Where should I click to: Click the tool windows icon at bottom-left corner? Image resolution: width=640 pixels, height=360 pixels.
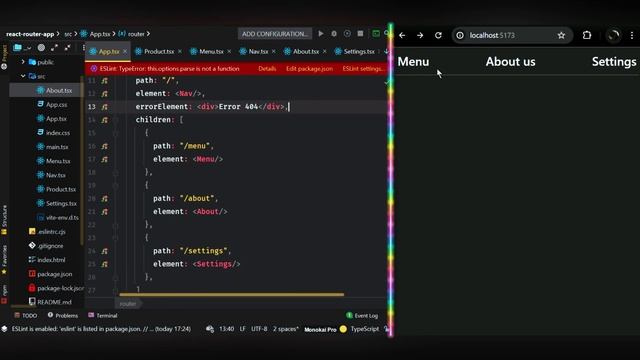point(4,329)
